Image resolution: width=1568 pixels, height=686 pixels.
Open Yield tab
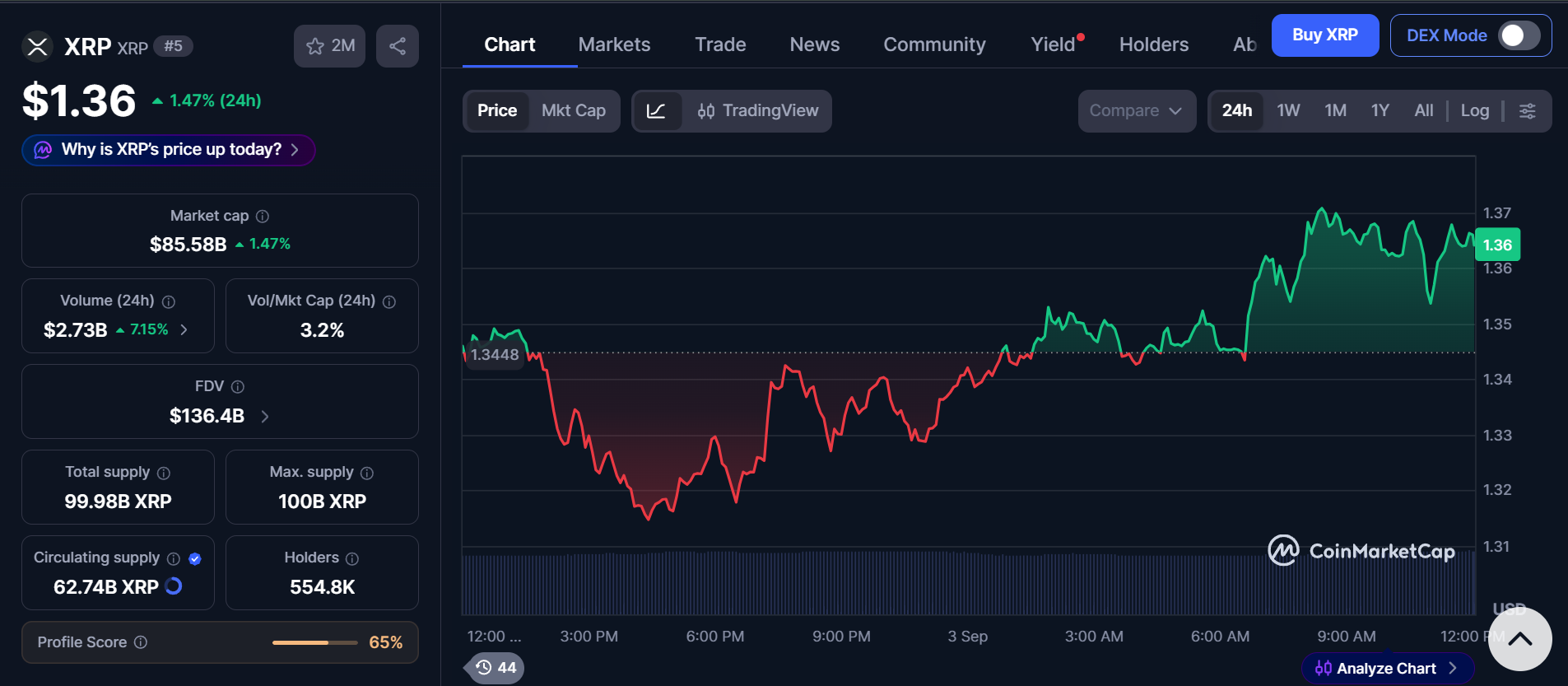click(1054, 44)
